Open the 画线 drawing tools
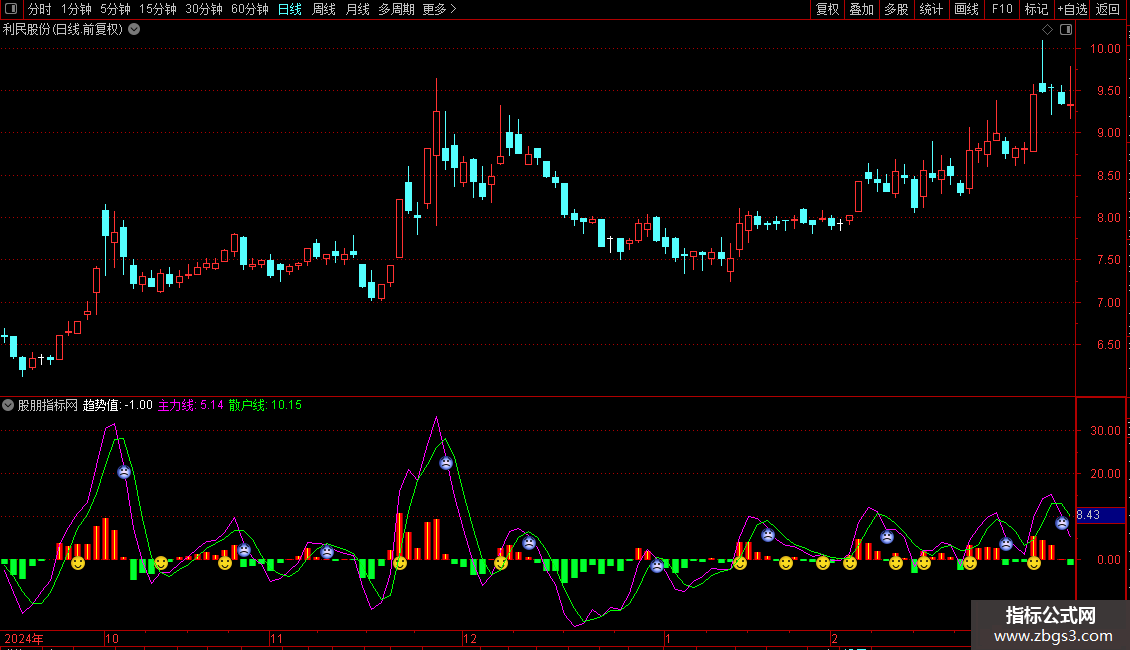 pos(966,9)
